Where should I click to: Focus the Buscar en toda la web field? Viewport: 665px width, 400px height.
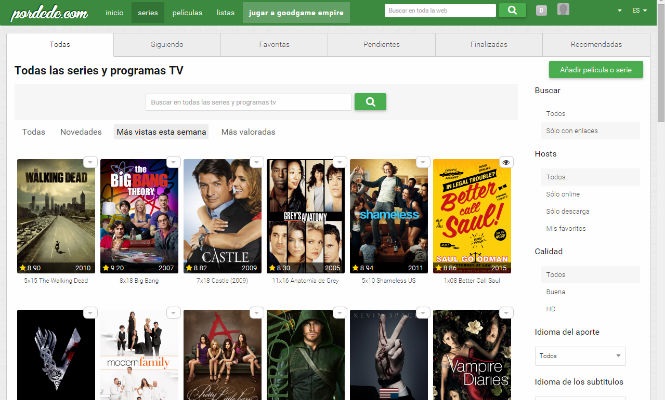[440, 11]
